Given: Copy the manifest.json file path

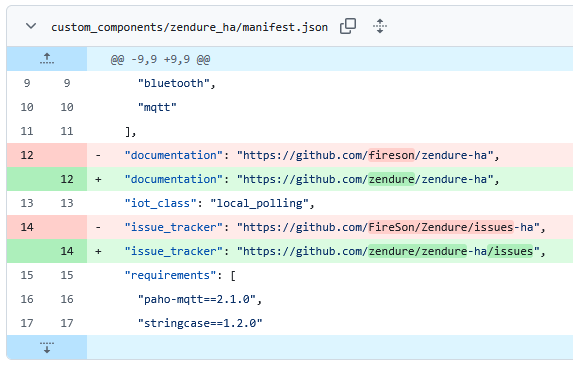Looking at the screenshot, I should (348, 26).
